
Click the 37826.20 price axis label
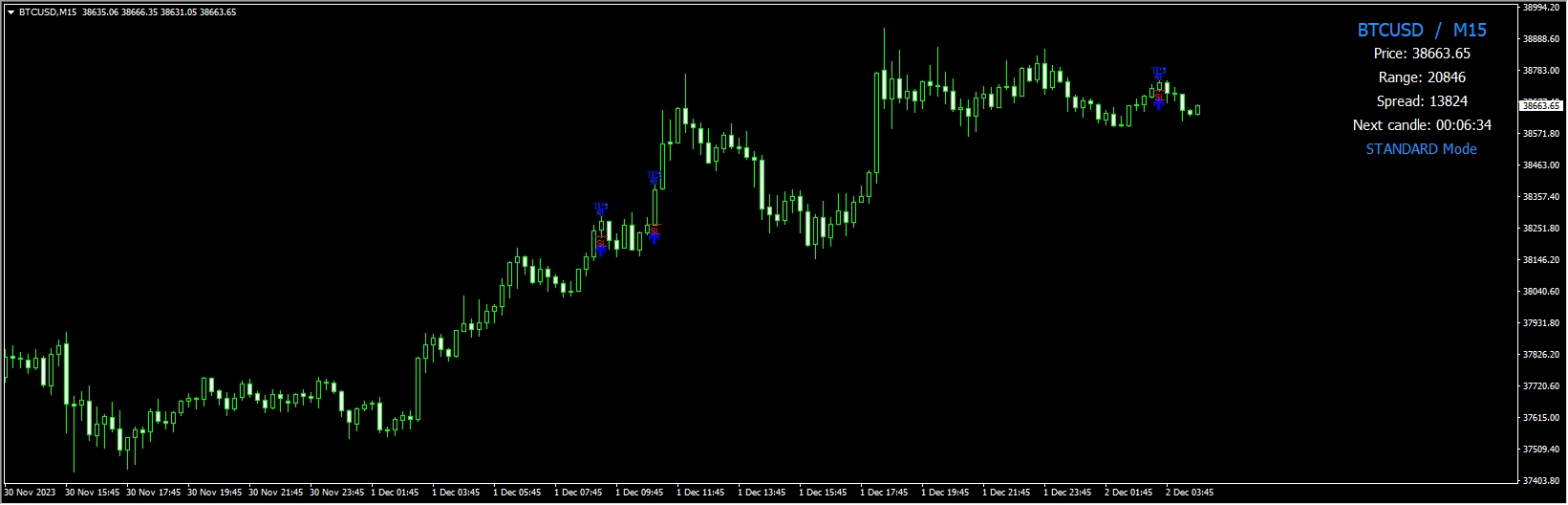tap(1540, 355)
